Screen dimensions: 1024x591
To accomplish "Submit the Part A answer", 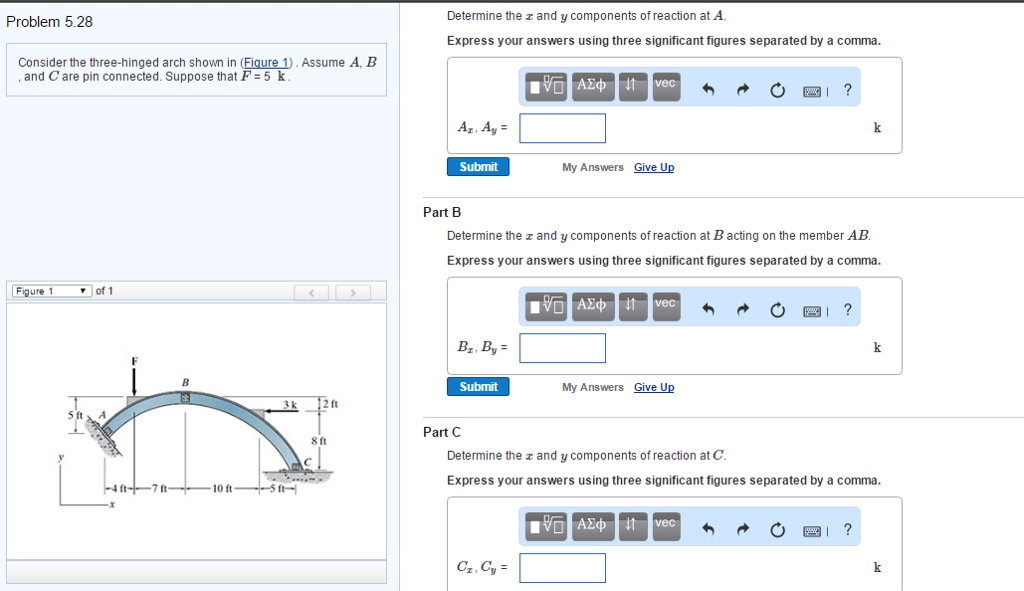I will [x=477, y=166].
